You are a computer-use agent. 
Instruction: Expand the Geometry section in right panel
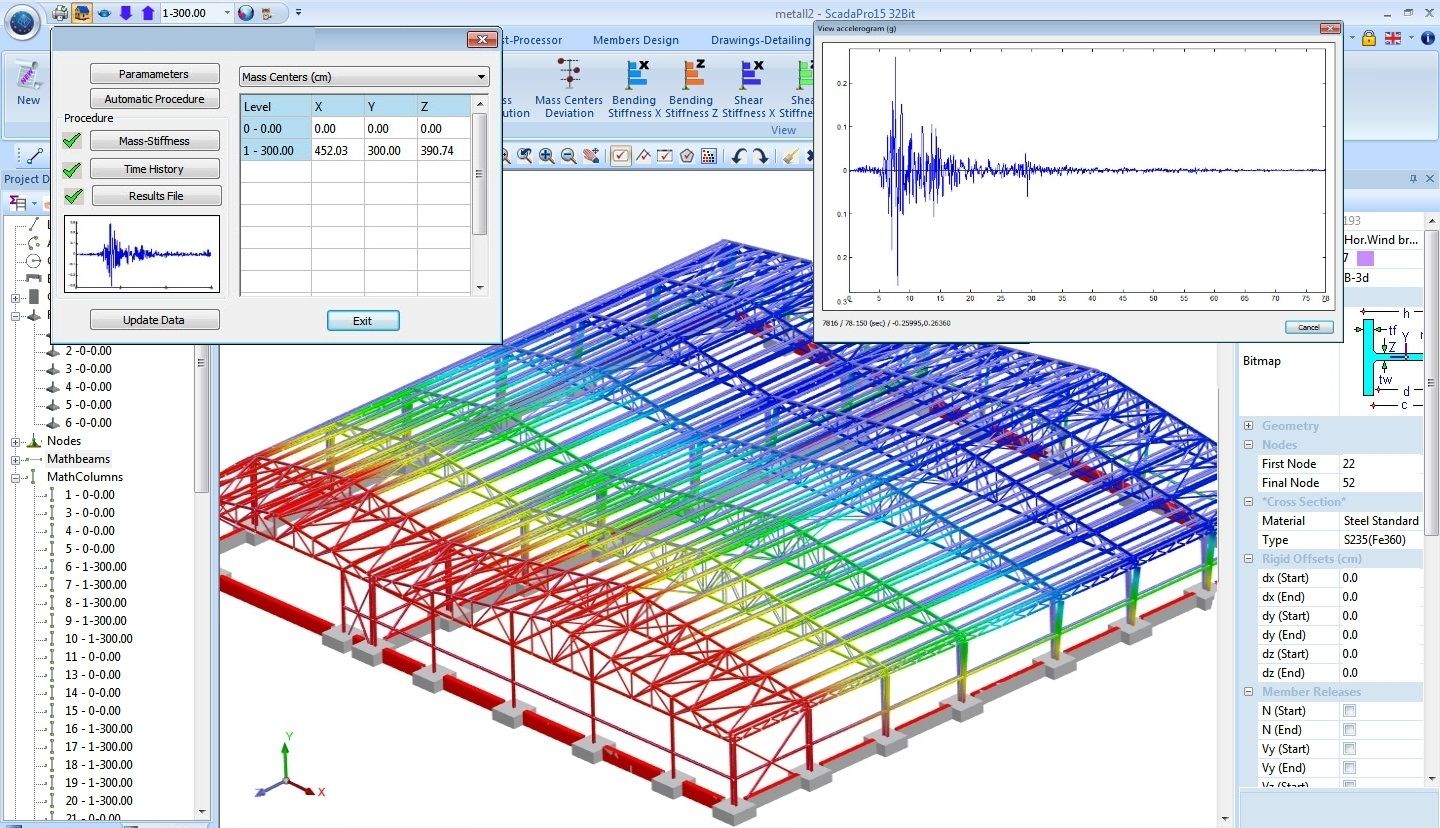click(x=1248, y=425)
